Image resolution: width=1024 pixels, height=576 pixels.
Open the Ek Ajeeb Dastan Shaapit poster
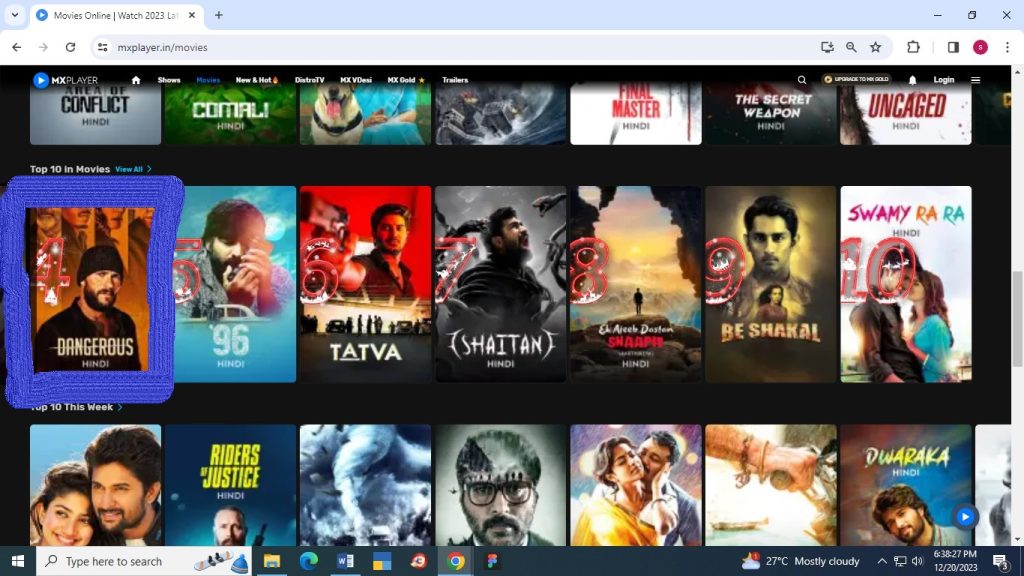636,284
